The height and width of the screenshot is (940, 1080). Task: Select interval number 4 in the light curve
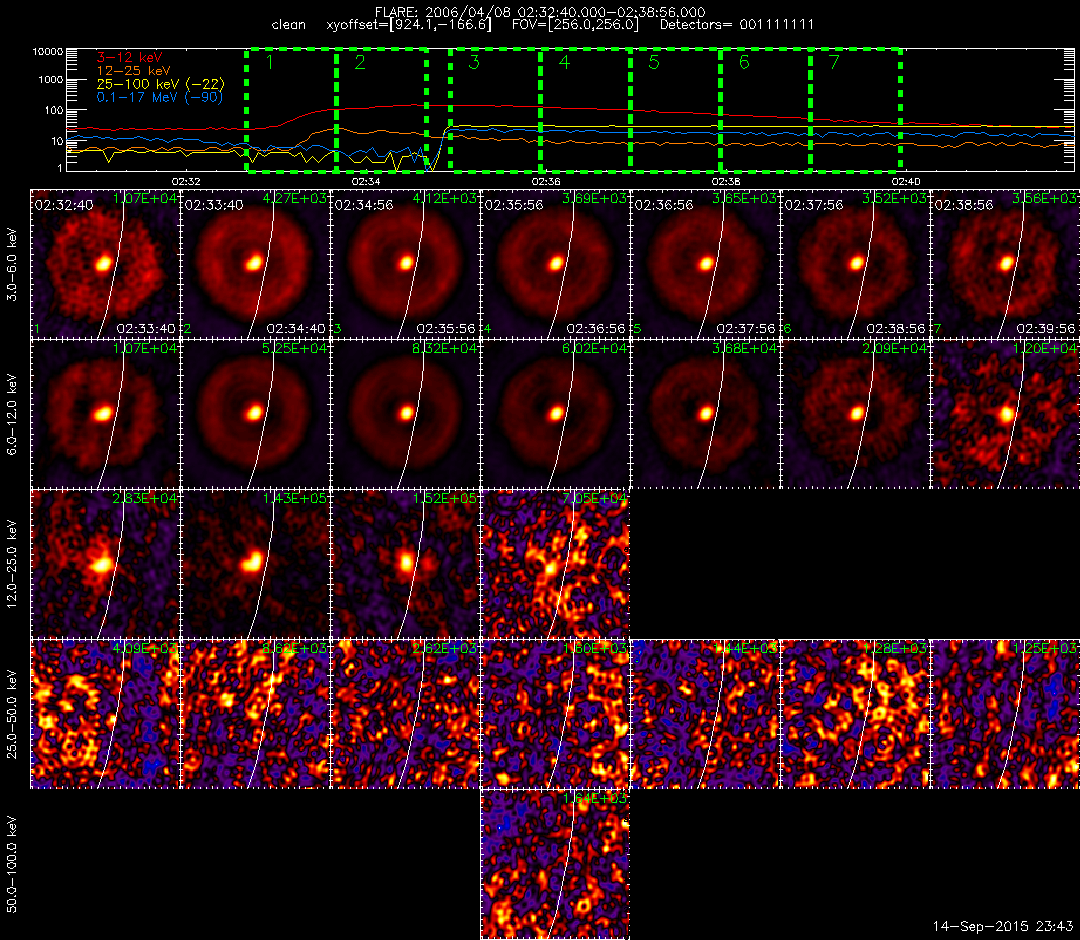(x=564, y=63)
